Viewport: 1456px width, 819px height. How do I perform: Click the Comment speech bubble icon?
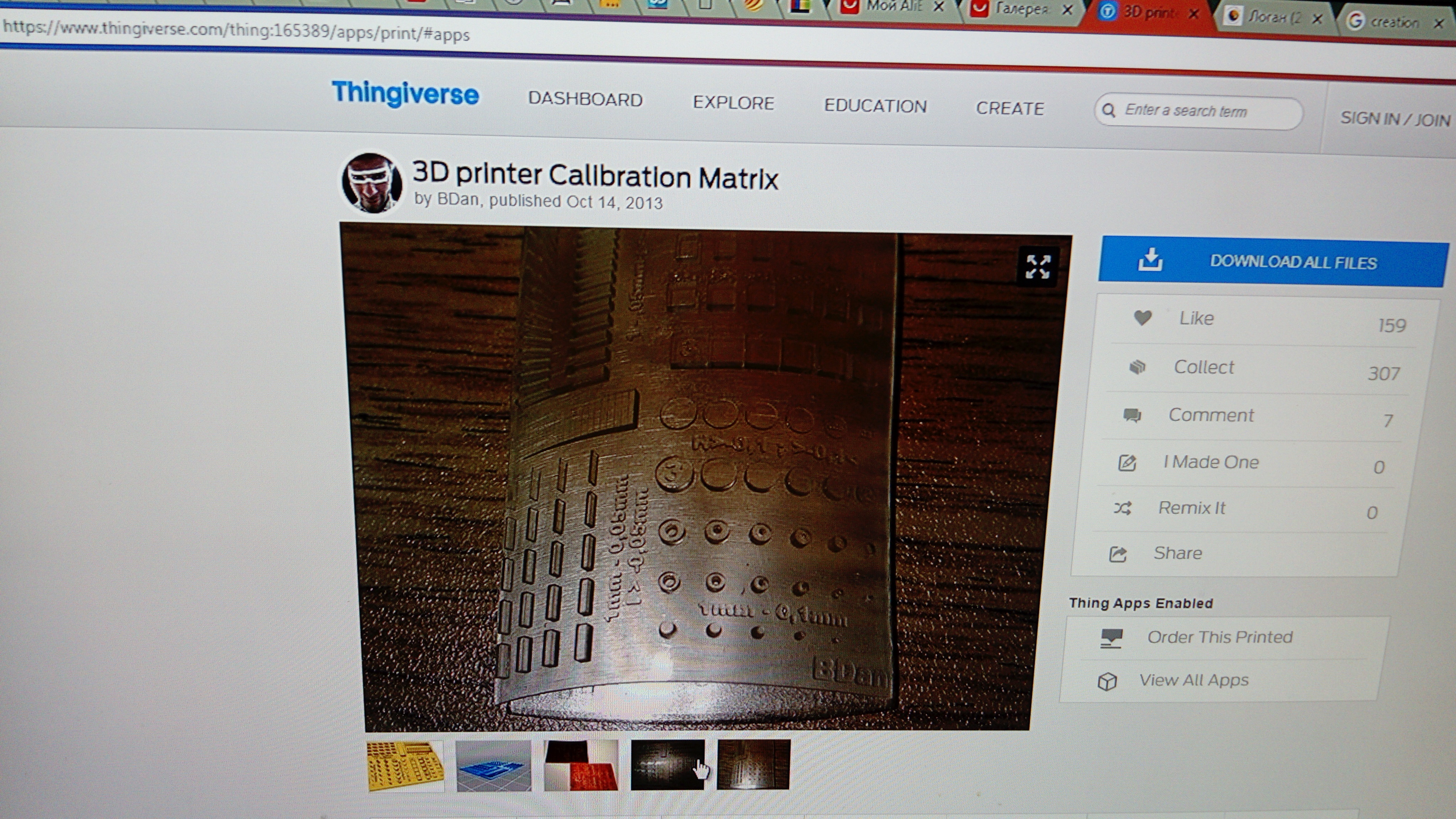tap(1132, 416)
